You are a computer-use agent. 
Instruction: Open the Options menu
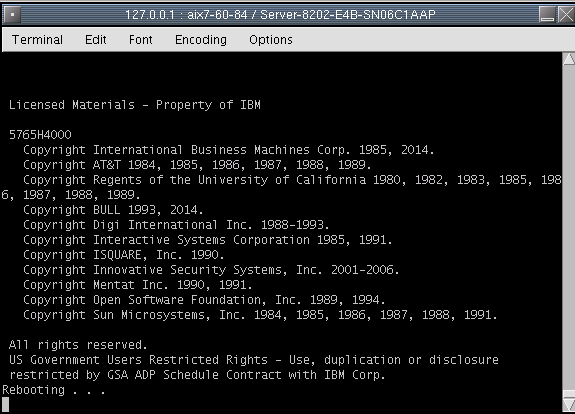pos(271,40)
